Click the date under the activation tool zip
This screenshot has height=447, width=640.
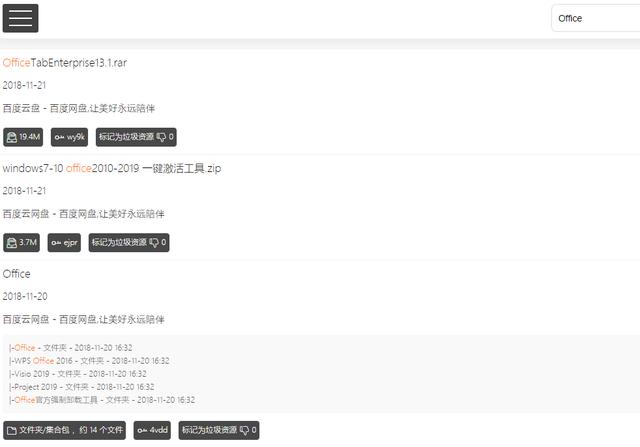(x=24, y=191)
